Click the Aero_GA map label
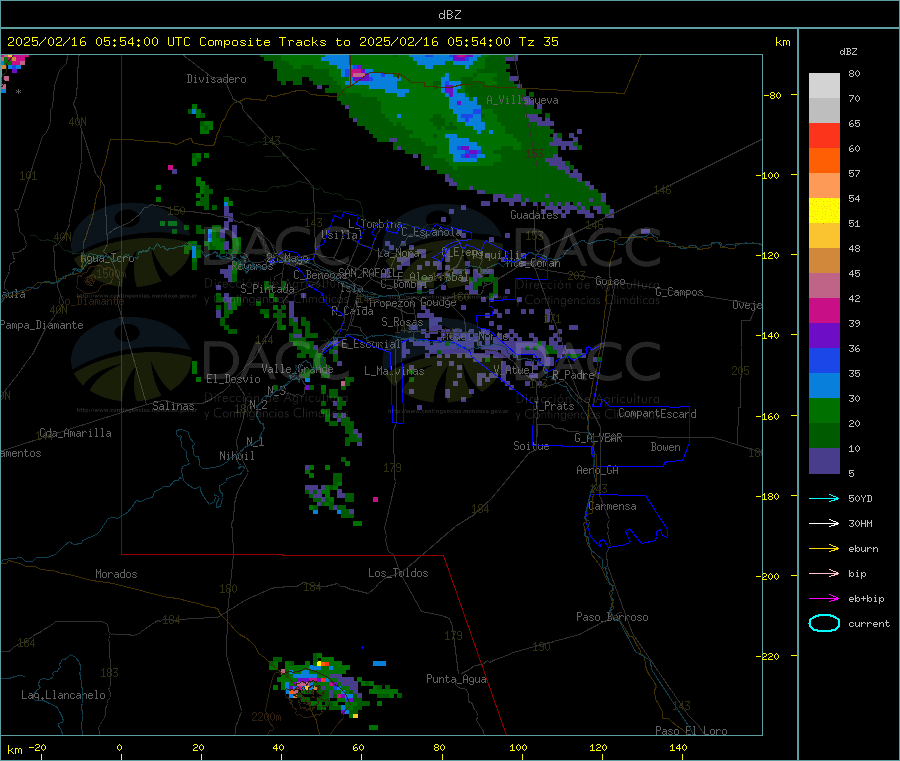The height and width of the screenshot is (761, 900). (598, 470)
